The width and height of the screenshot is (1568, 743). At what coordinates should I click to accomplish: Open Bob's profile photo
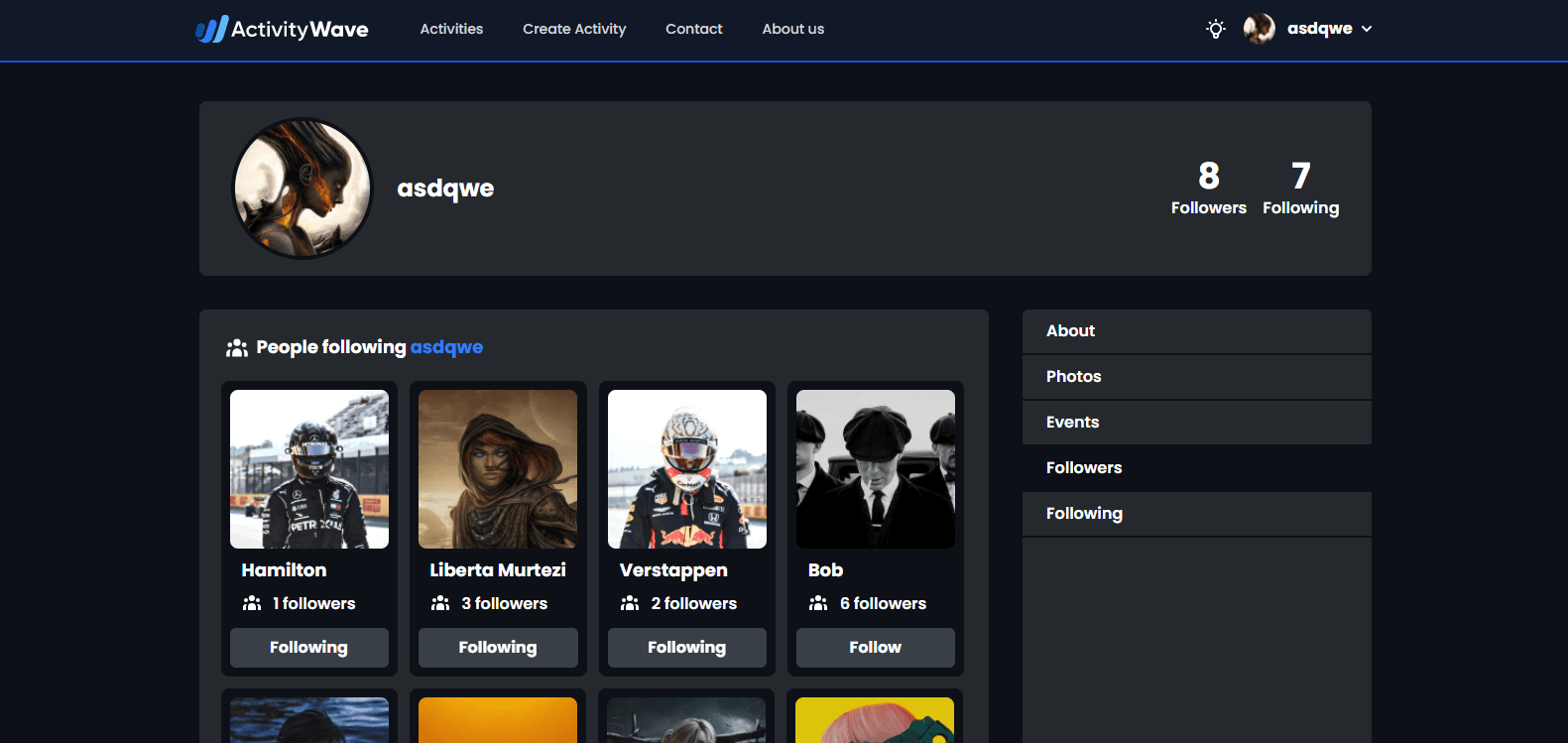[876, 469]
